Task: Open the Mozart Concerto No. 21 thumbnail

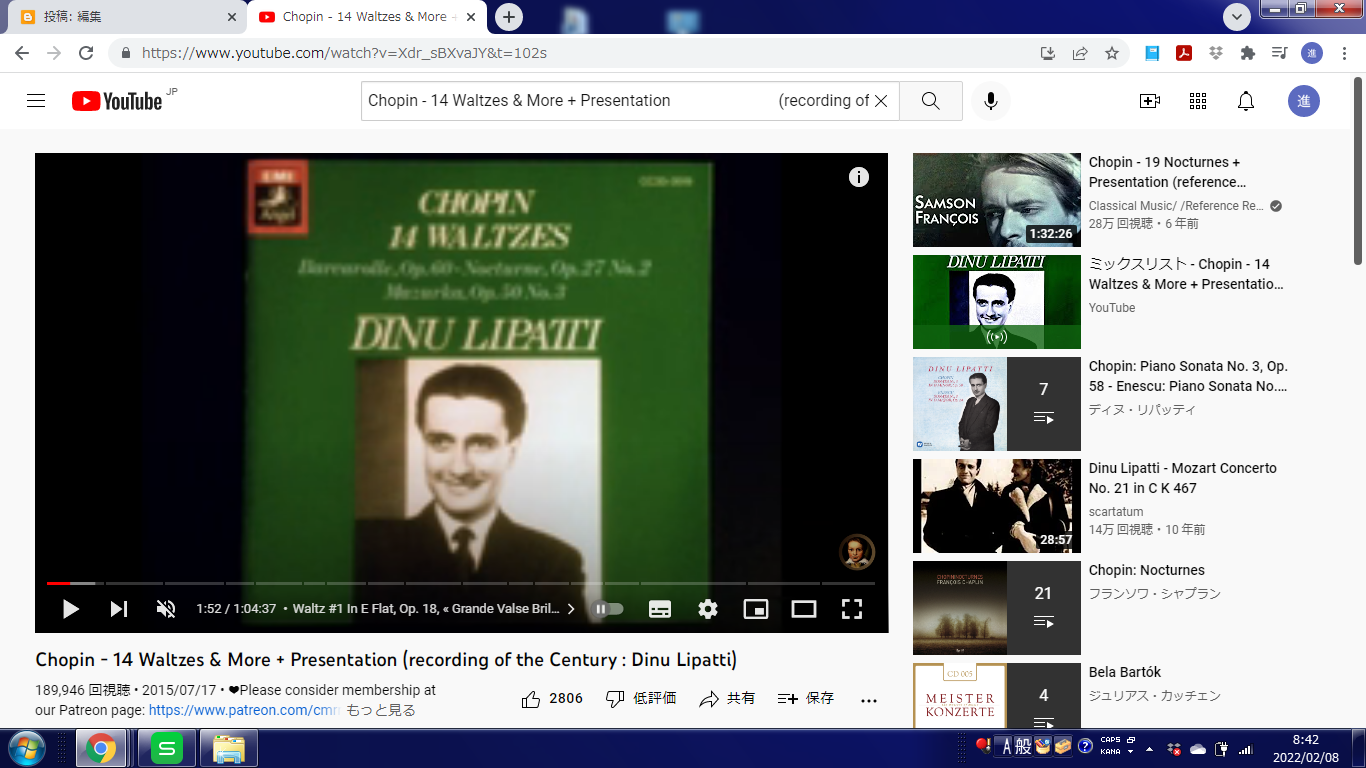Action: tap(997, 506)
